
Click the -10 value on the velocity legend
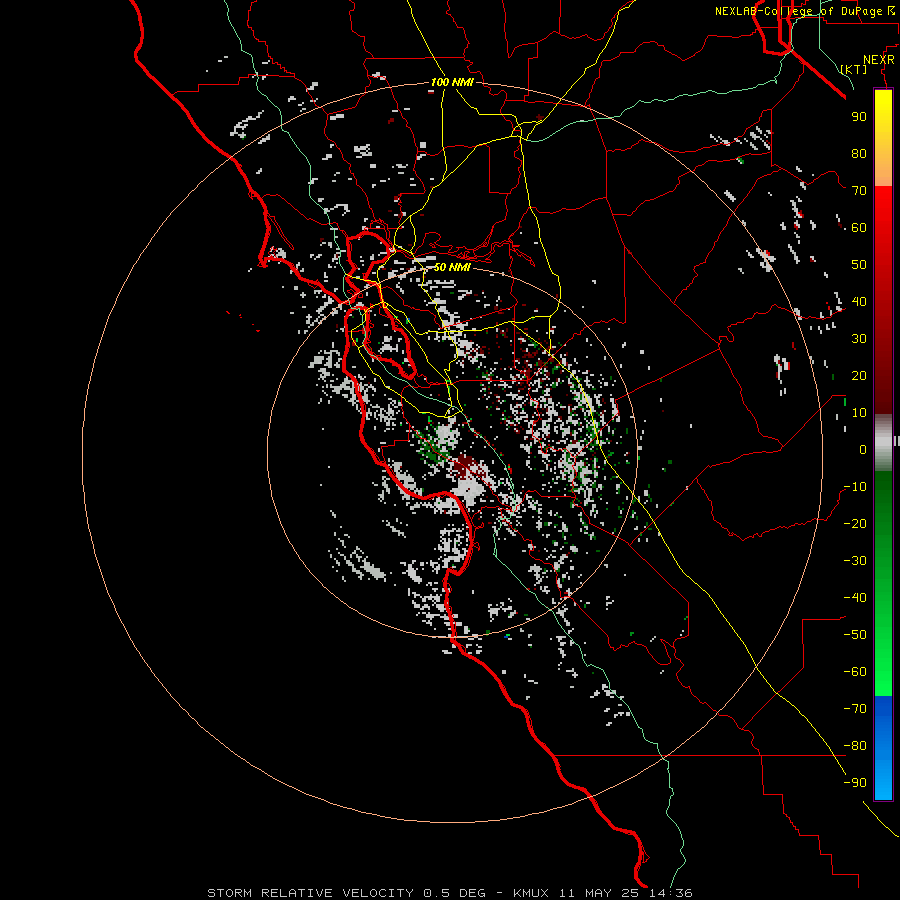click(855, 487)
